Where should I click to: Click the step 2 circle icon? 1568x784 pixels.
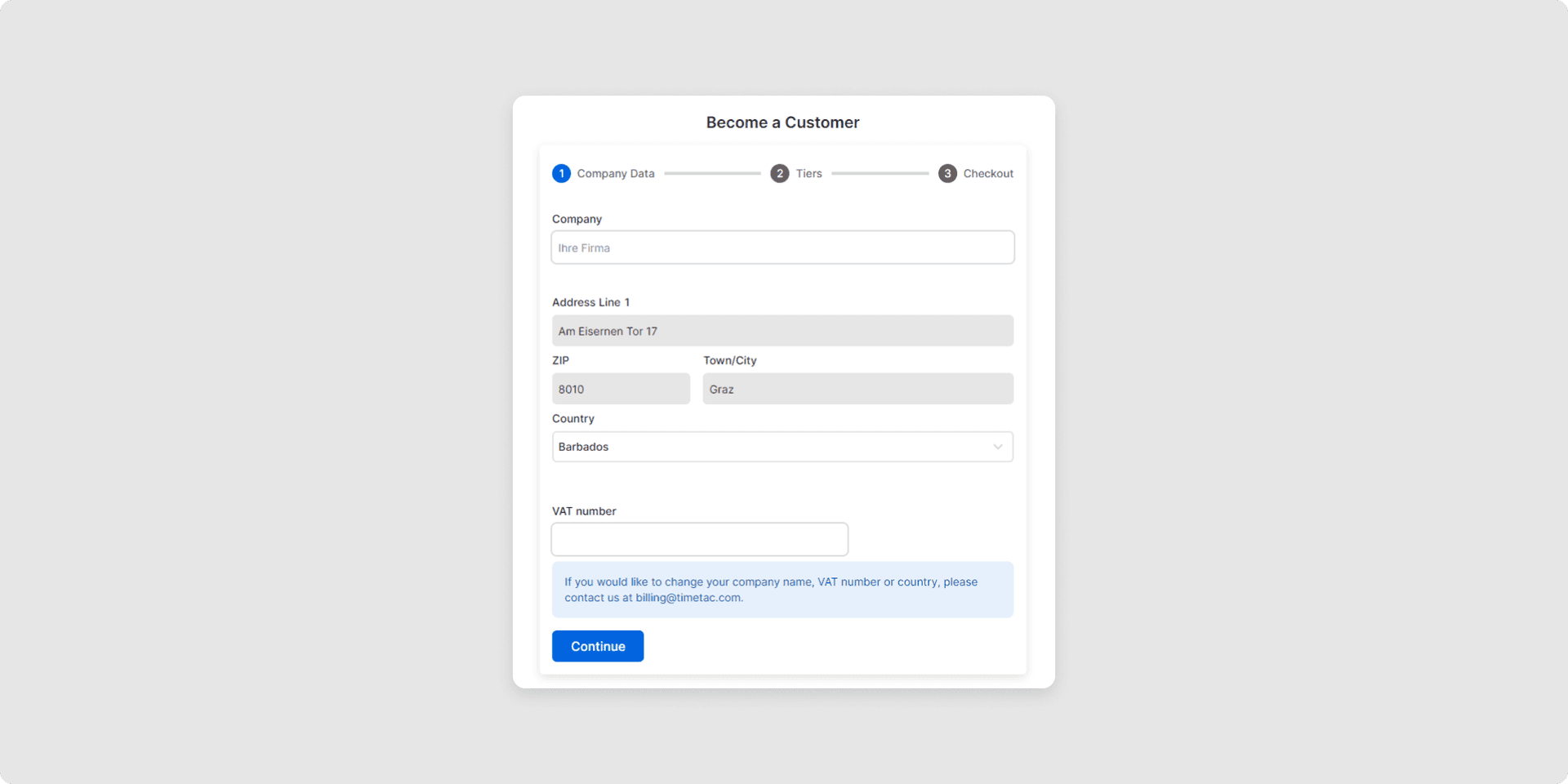point(780,173)
